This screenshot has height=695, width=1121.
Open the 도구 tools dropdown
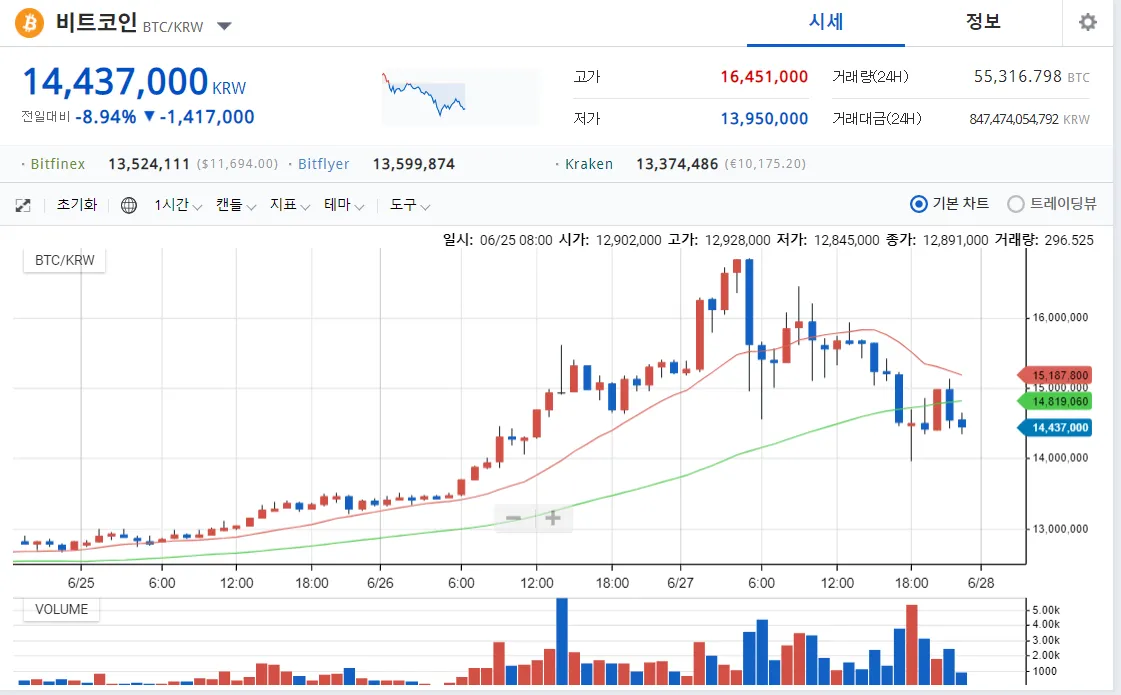pos(410,205)
